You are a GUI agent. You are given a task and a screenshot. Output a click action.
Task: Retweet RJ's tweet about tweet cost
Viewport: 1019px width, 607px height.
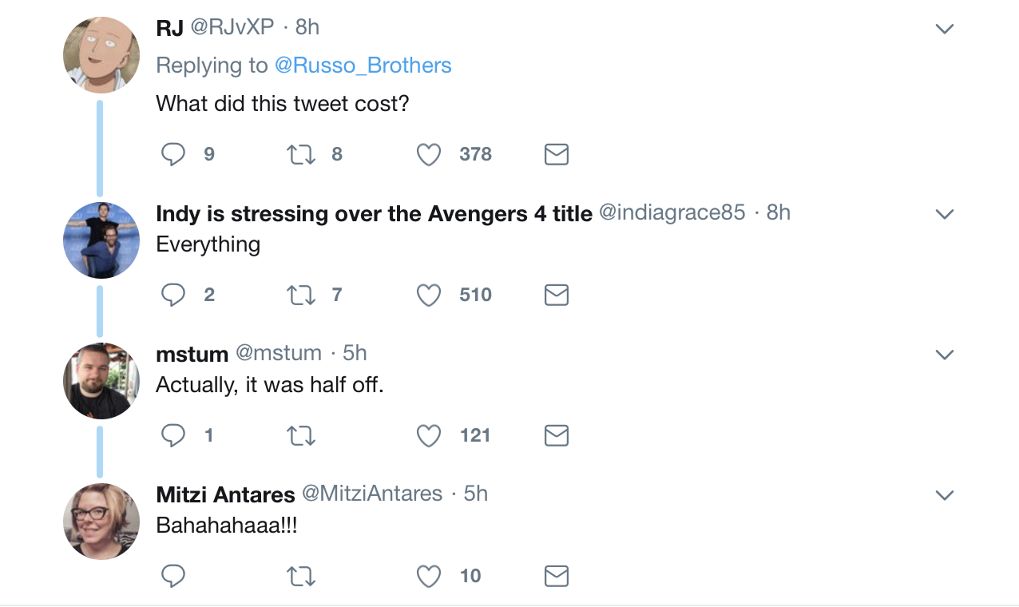pos(300,154)
